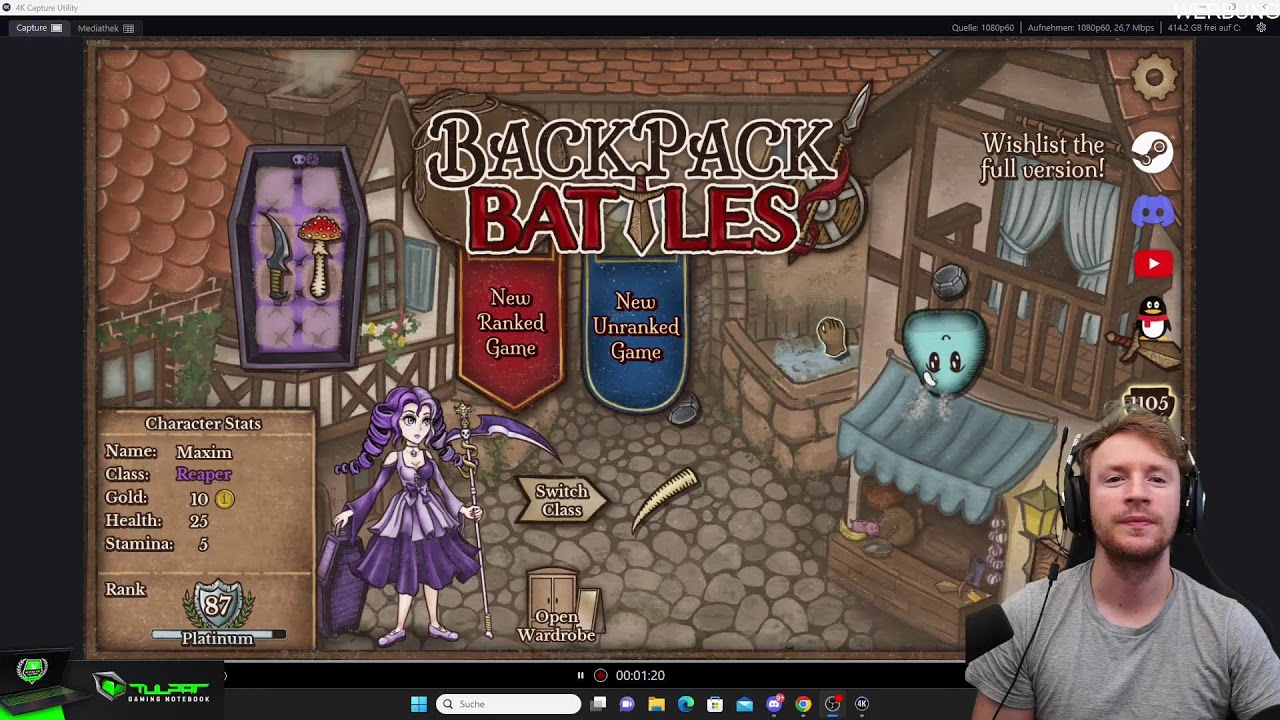Click the Platinum rank 87 badge
Image resolution: width=1280 pixels, height=720 pixels.
pyautogui.click(x=217, y=606)
